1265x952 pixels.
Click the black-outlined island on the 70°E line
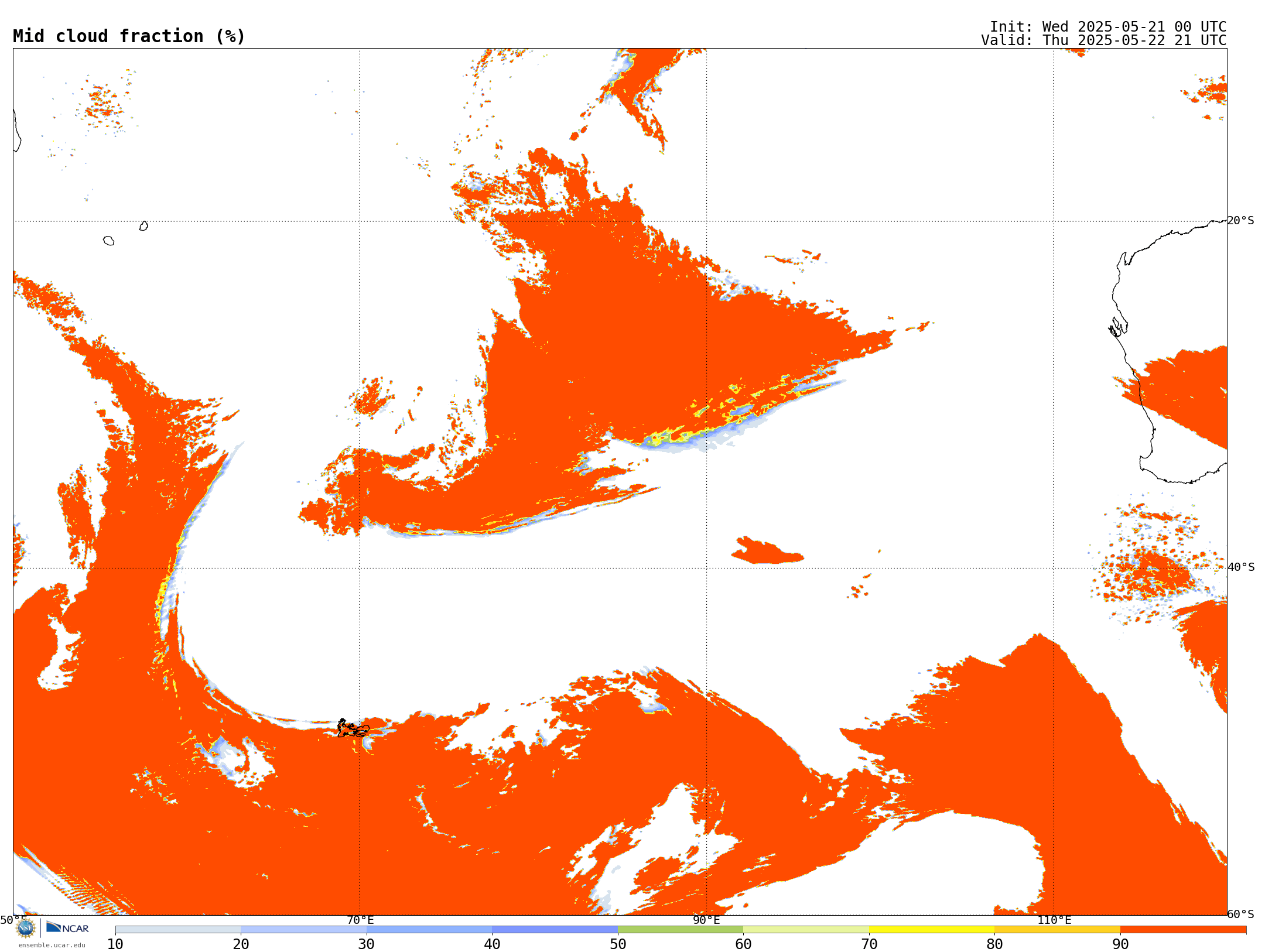pos(353,728)
